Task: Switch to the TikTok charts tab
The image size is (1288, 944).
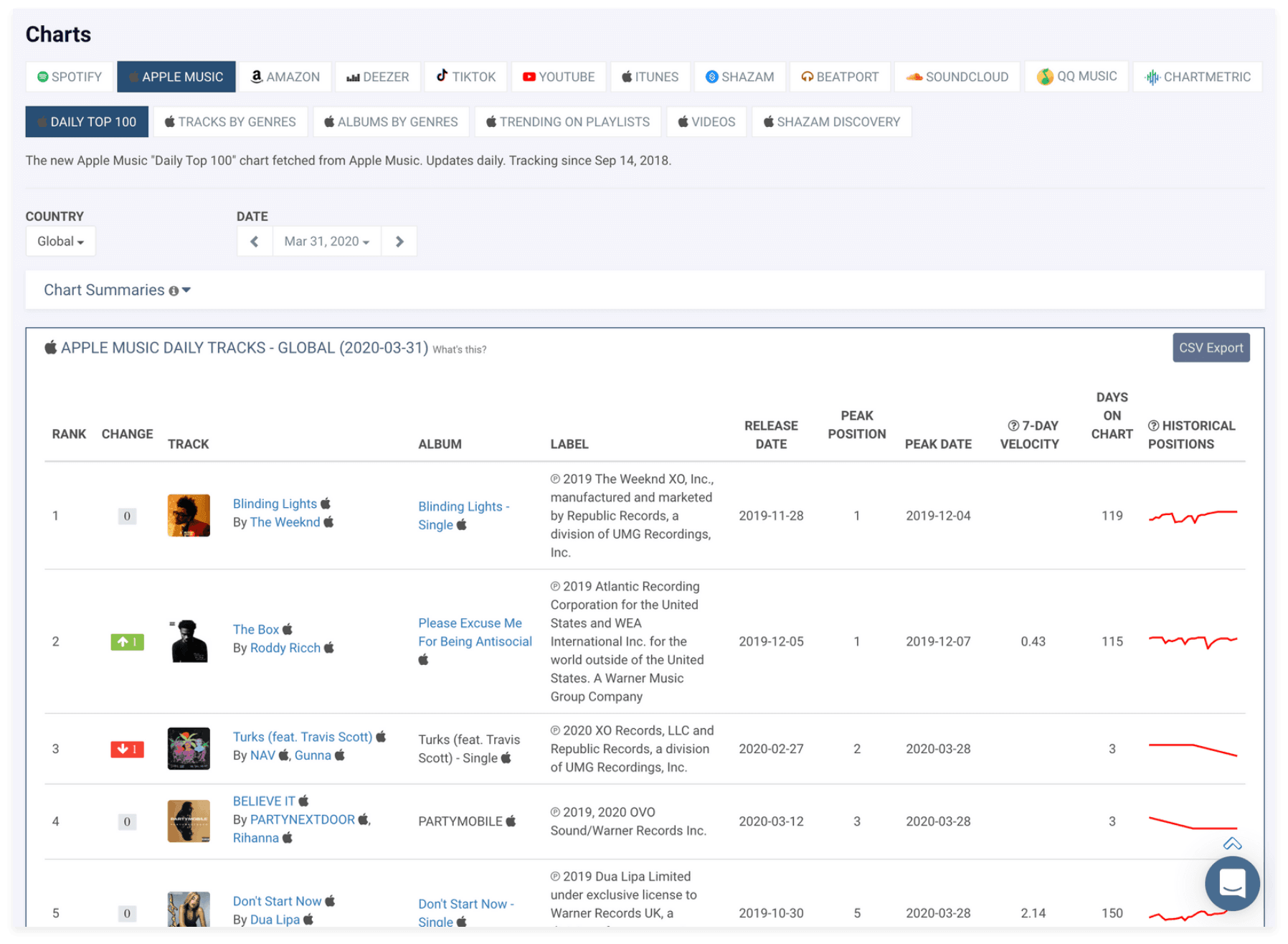Action: tap(466, 77)
